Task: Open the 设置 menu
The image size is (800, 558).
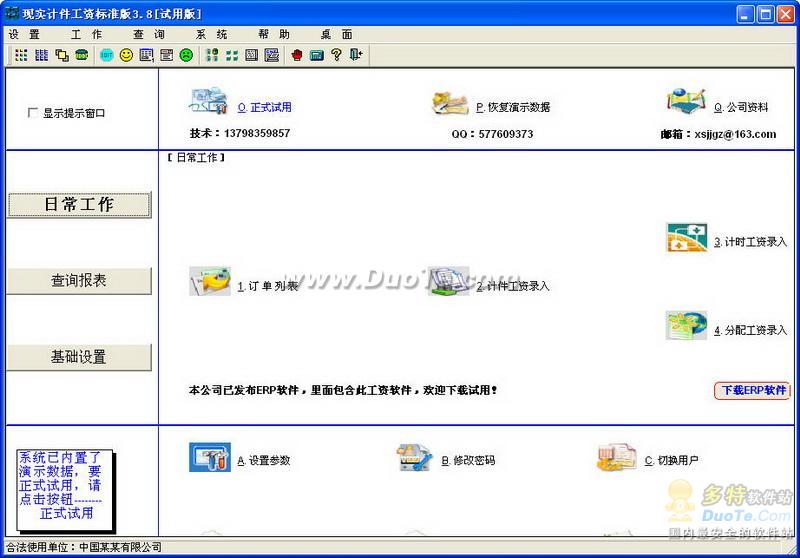Action: (24, 34)
